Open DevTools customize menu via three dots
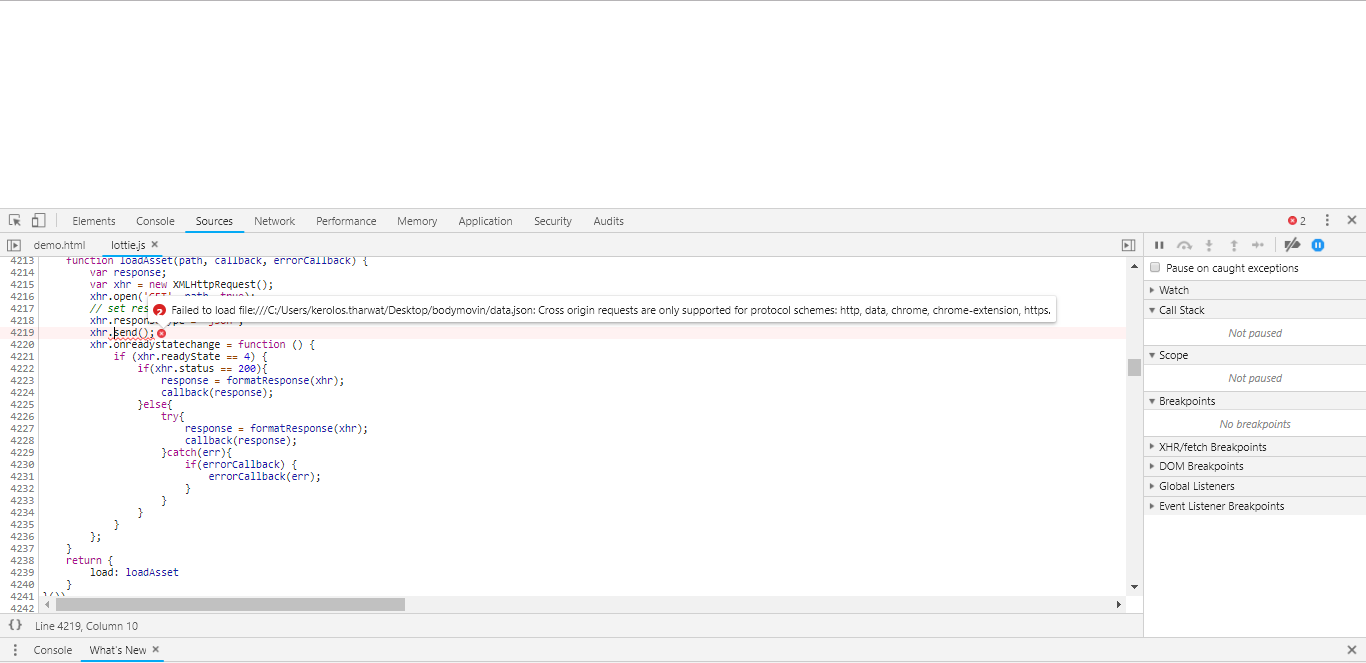 (1327, 219)
